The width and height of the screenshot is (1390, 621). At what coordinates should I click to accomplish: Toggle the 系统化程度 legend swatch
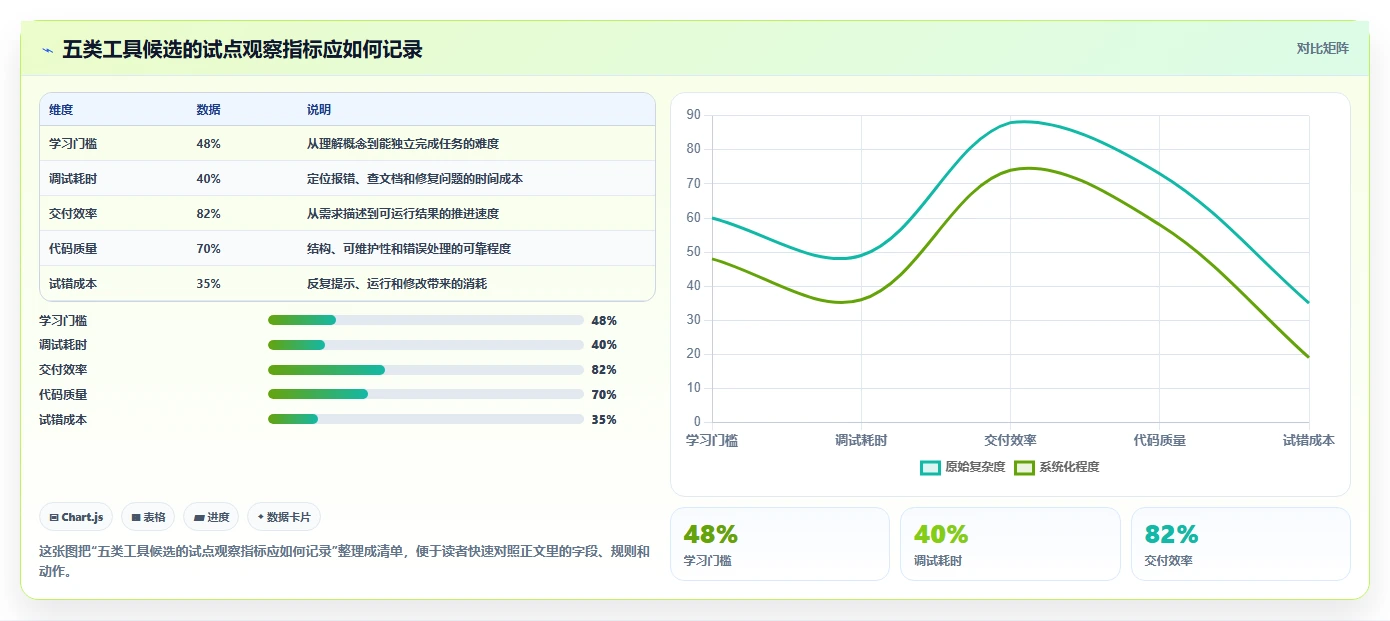coord(1024,467)
